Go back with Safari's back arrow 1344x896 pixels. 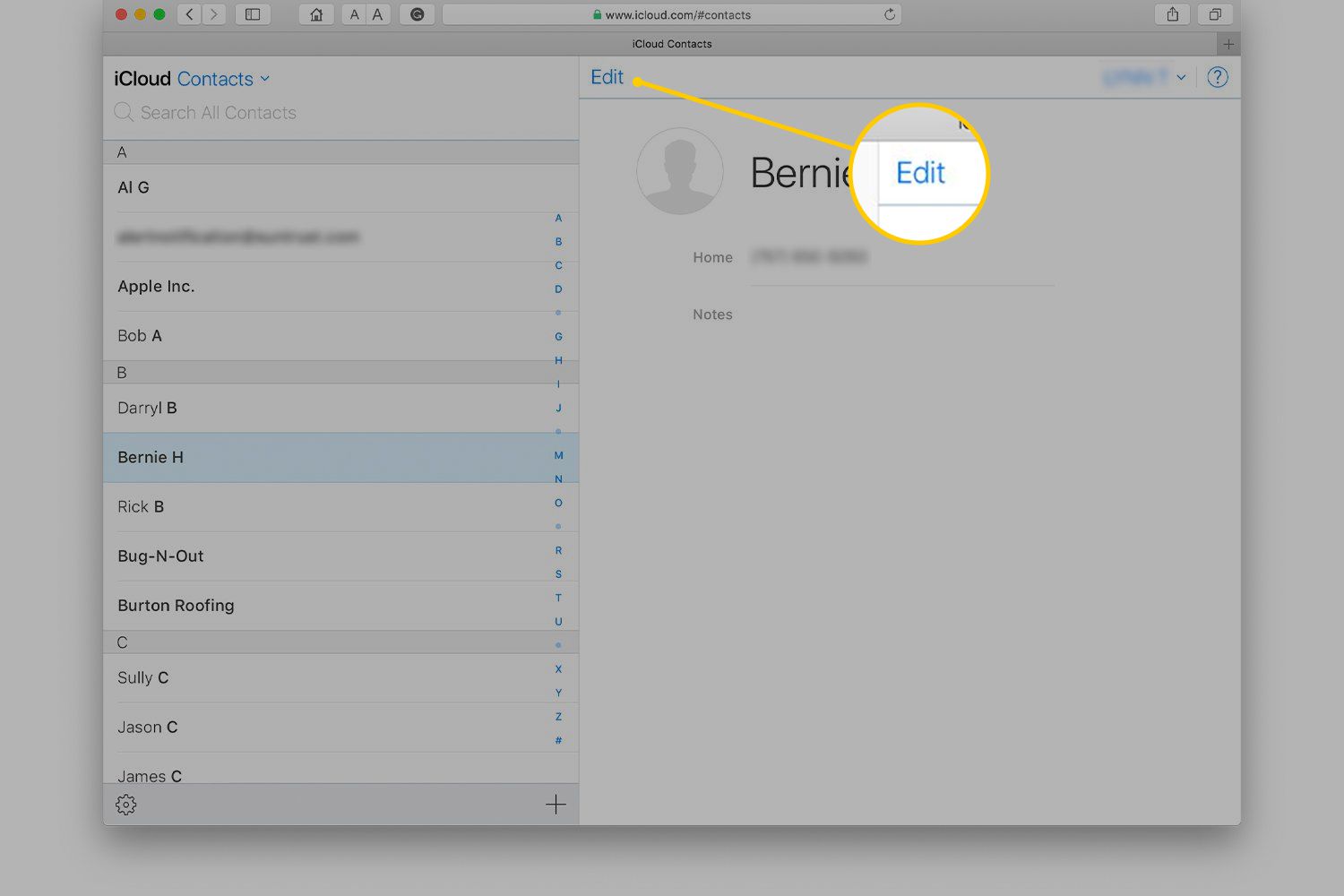click(x=189, y=14)
